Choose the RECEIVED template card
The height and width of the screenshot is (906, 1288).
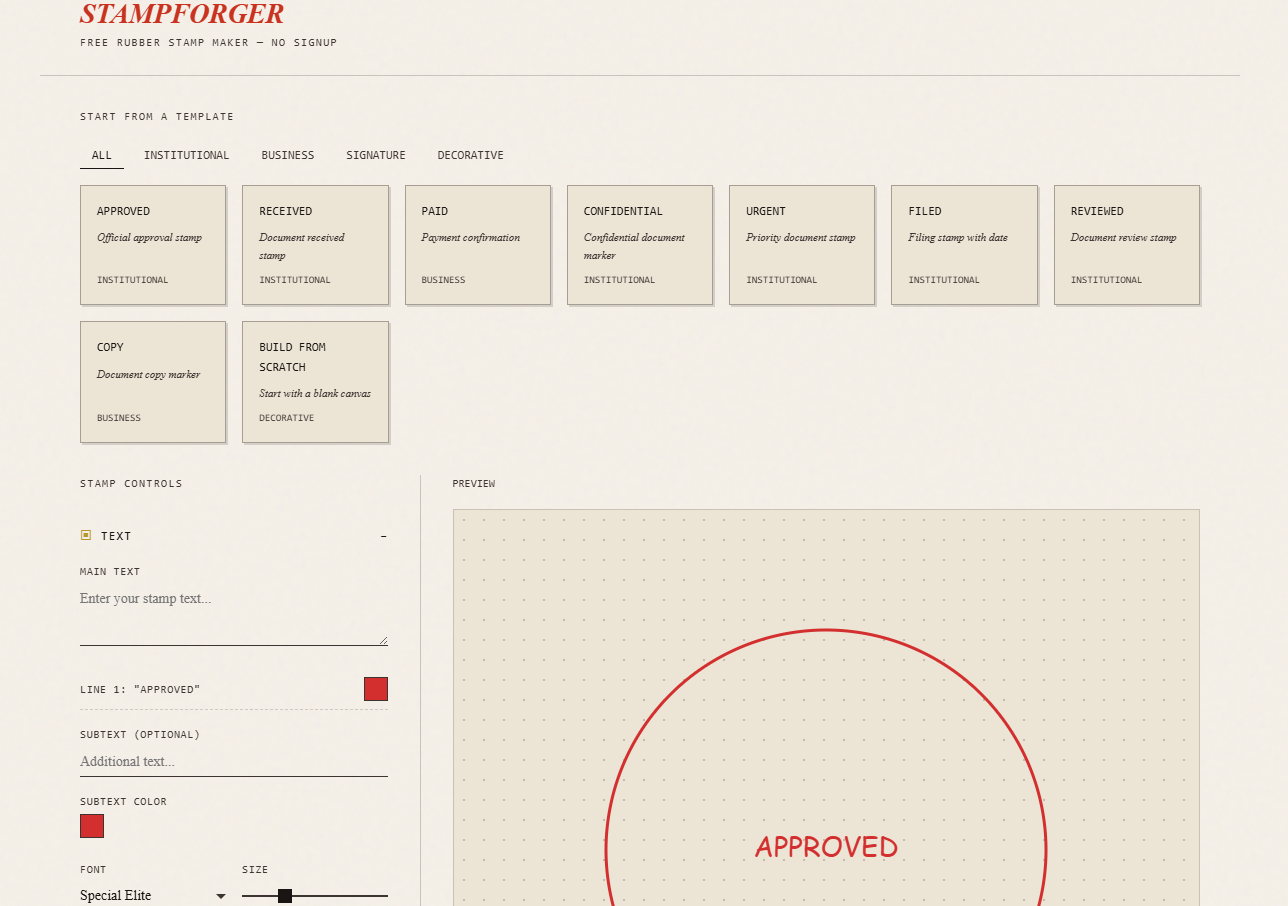coord(315,245)
